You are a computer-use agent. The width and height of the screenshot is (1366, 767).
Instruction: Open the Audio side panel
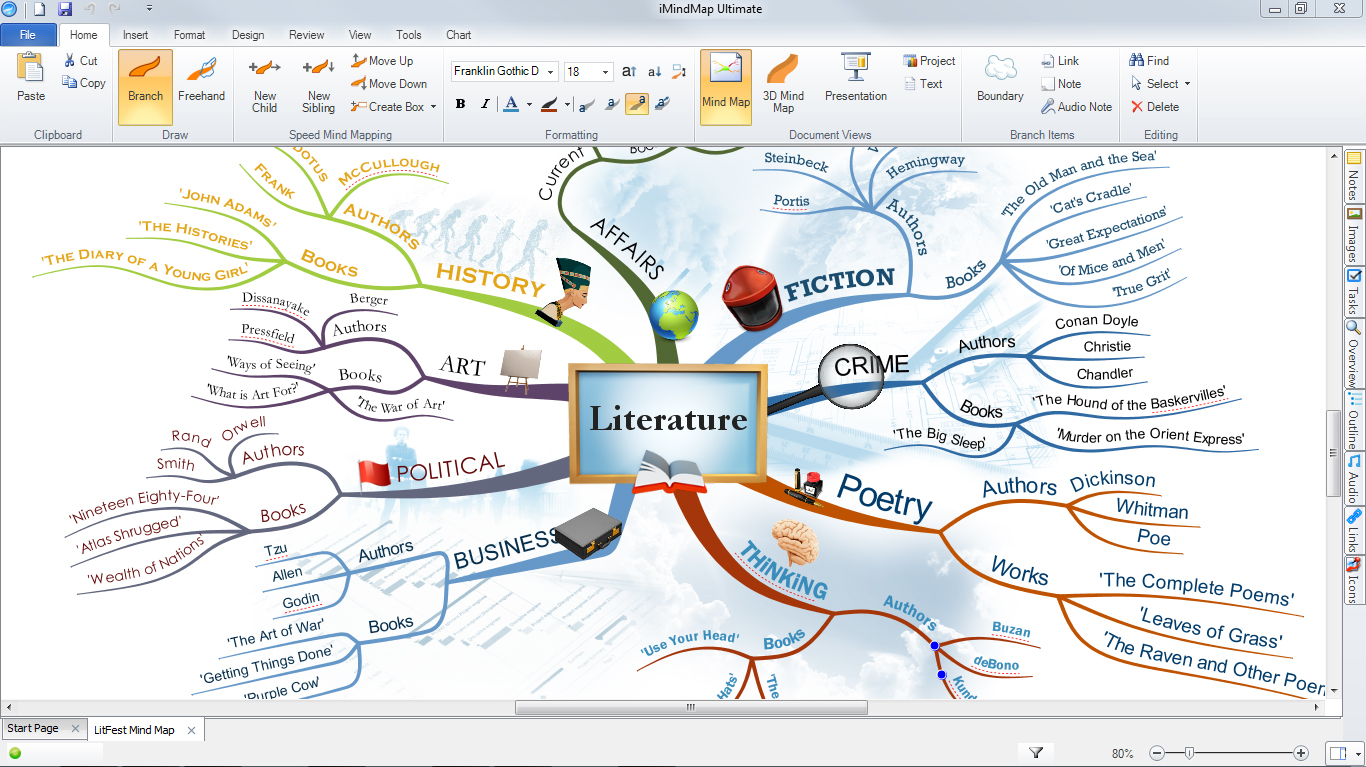(x=1355, y=479)
